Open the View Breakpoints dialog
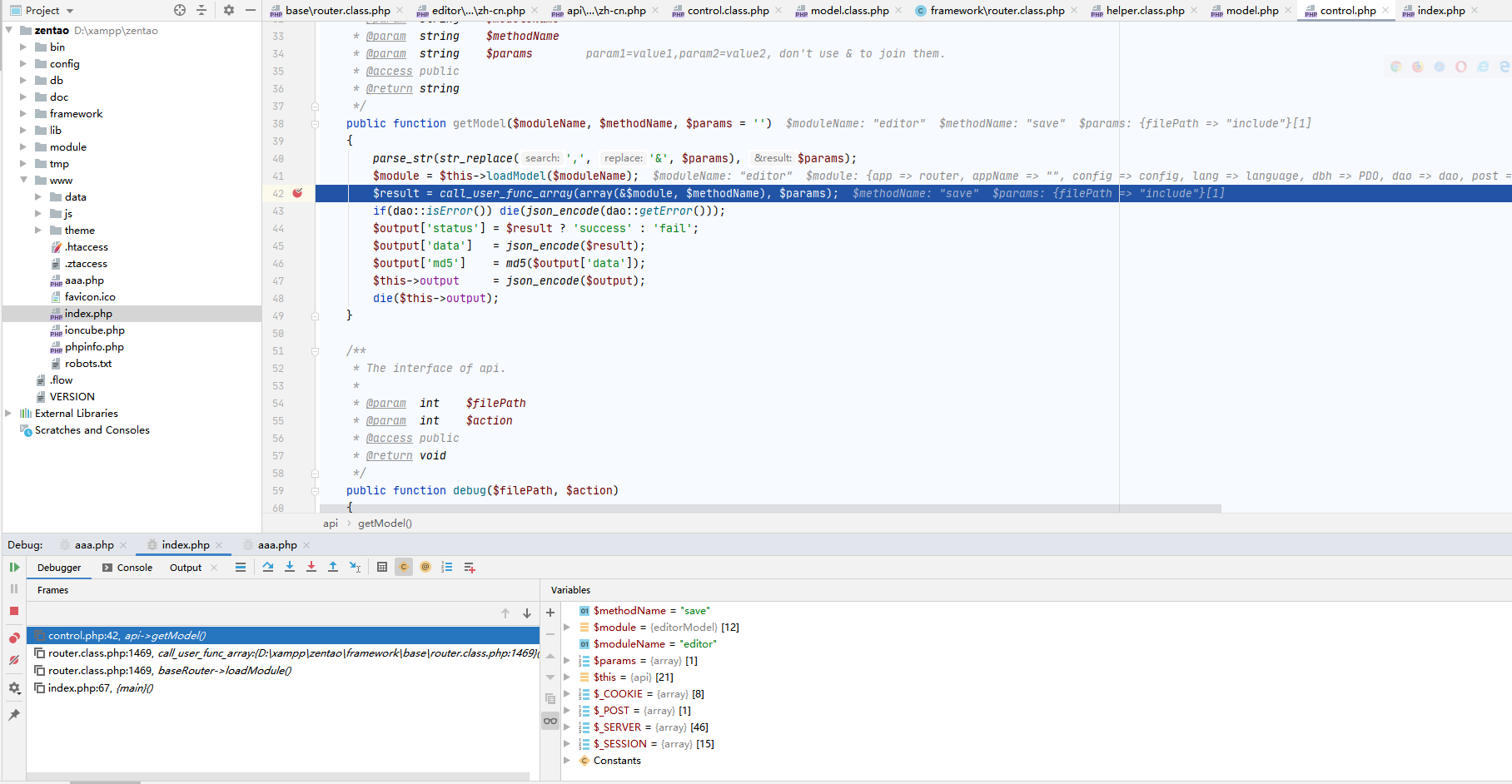 point(14,638)
